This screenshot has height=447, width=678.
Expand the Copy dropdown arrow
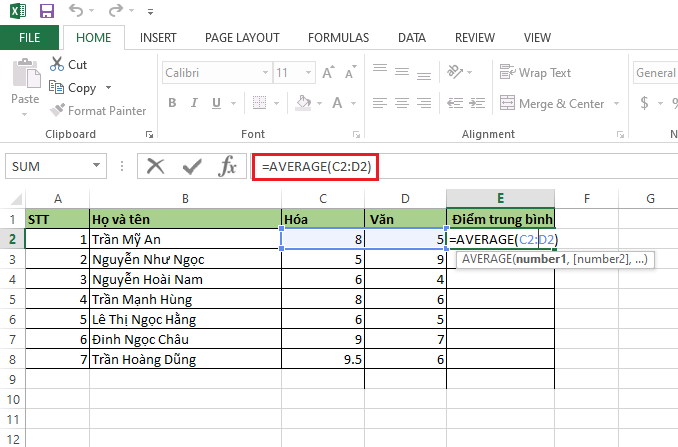click(x=109, y=88)
